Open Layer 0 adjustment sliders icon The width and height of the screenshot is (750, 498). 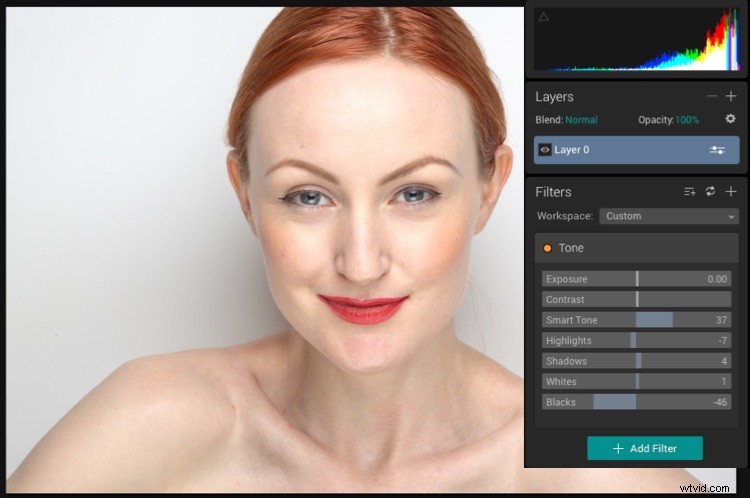point(717,150)
